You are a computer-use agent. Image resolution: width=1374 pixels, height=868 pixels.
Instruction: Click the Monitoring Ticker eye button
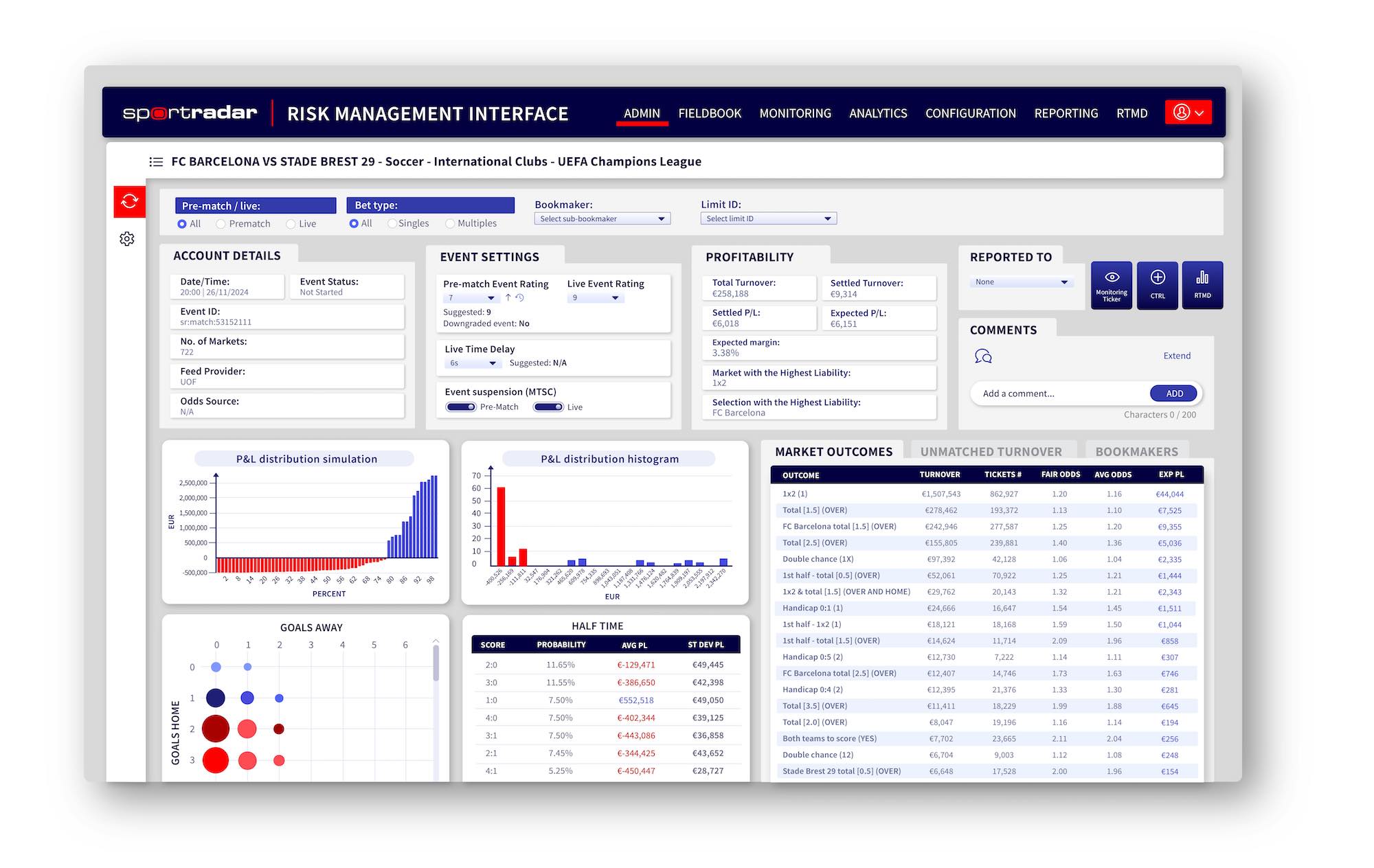tap(1112, 285)
